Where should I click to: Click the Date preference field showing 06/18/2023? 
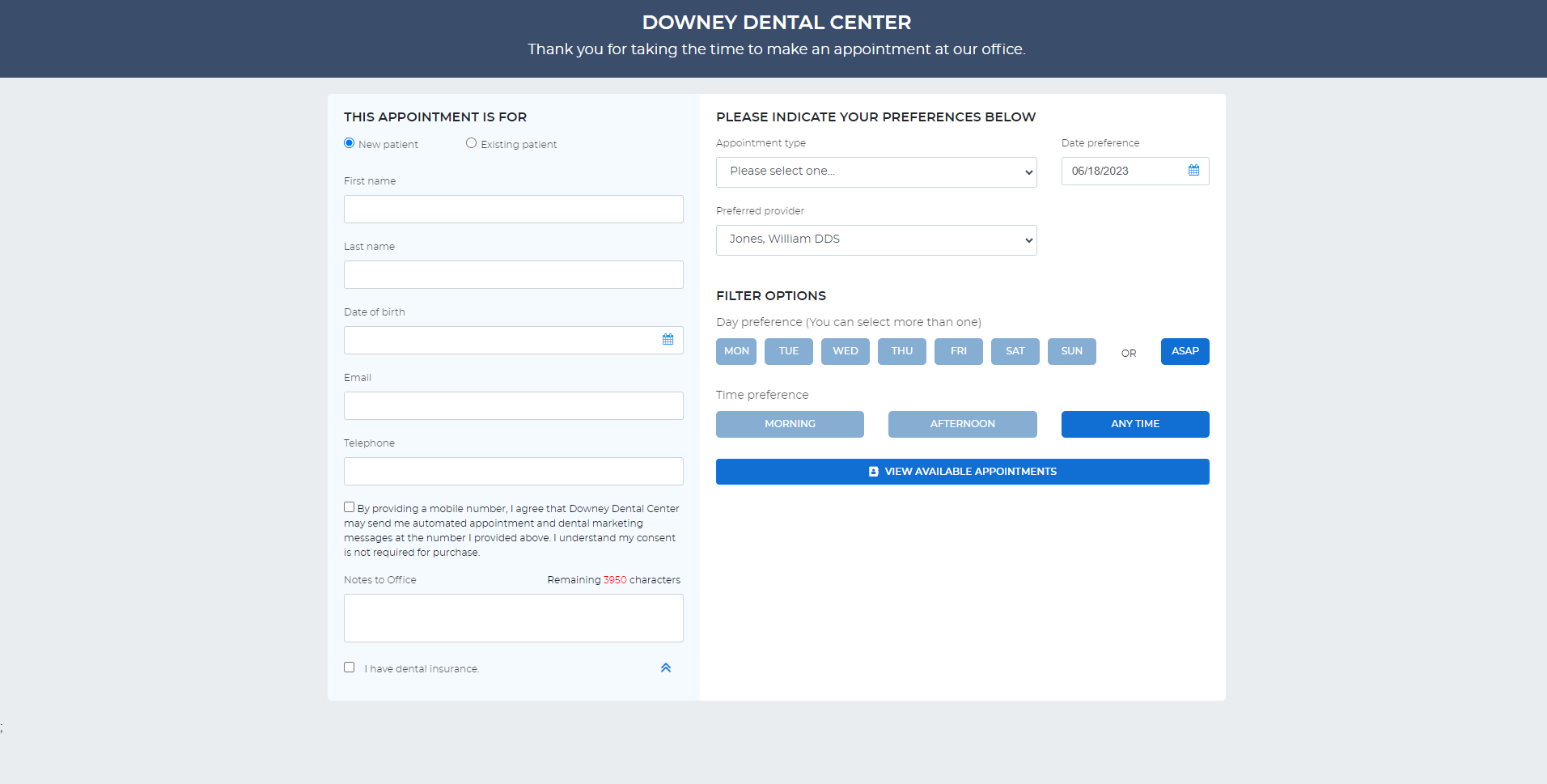[1135, 171]
